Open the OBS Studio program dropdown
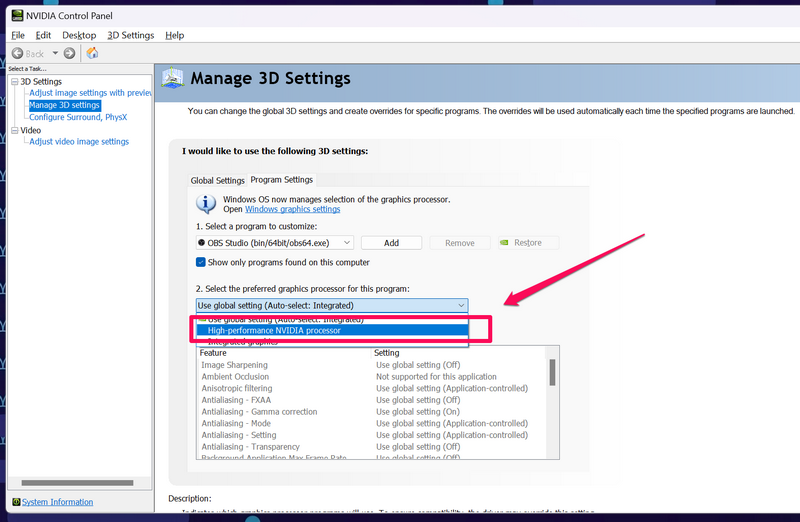This screenshot has width=800, height=522. pyautogui.click(x=274, y=243)
